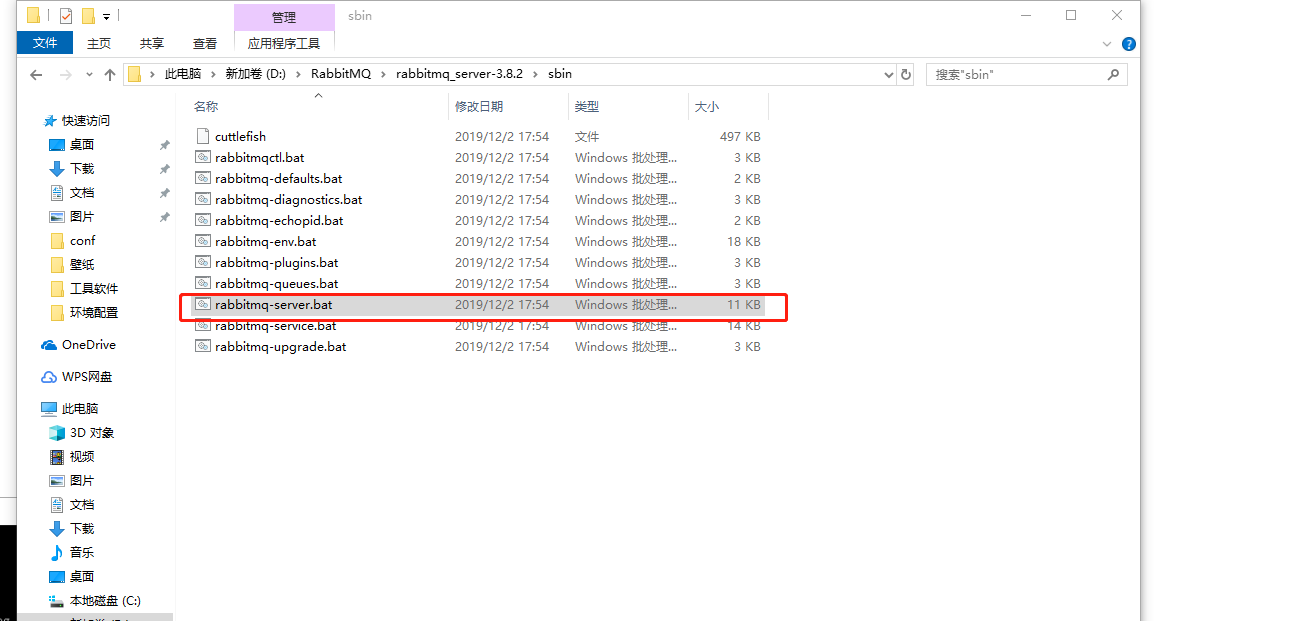The width and height of the screenshot is (1314, 621).
Task: Open recent locations dropdown arrow
Action: 89,75
